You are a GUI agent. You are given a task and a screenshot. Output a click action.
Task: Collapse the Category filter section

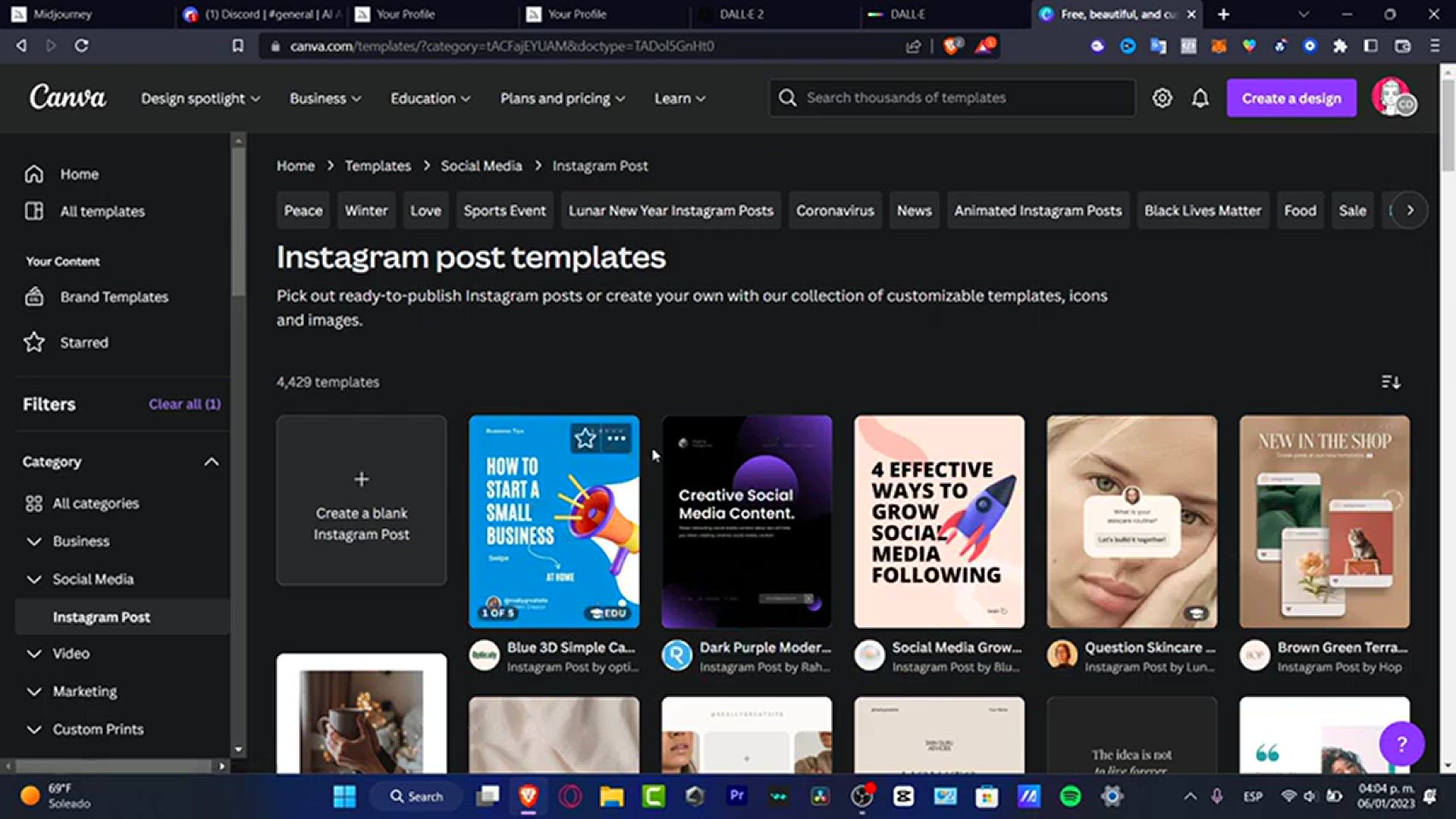(212, 462)
